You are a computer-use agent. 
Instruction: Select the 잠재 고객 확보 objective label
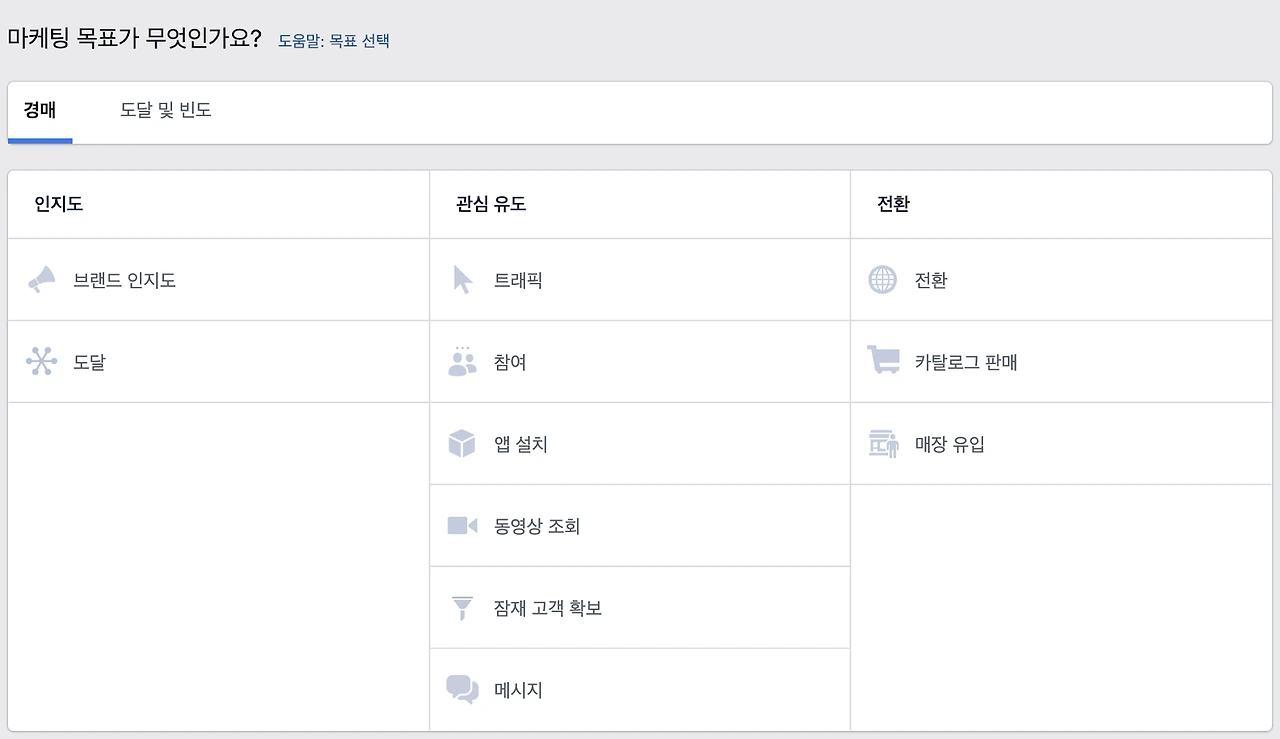[548, 609]
